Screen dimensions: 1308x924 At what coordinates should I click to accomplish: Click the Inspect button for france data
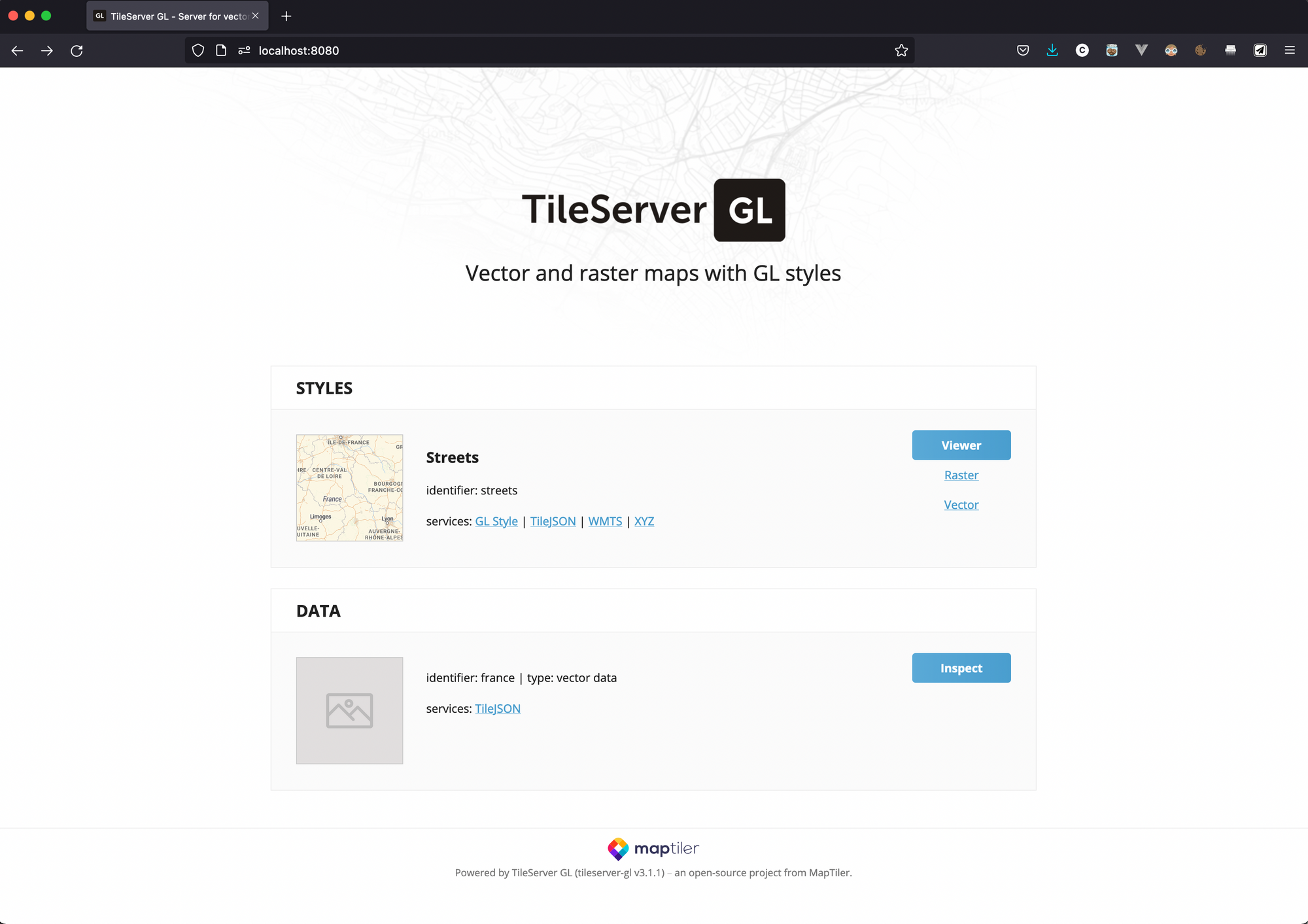[961, 668]
